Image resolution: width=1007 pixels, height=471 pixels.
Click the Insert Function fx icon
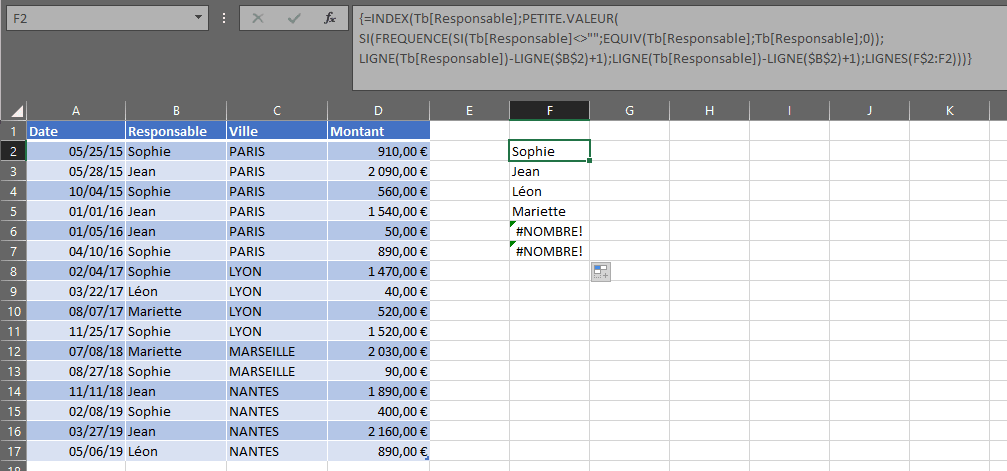(329, 18)
